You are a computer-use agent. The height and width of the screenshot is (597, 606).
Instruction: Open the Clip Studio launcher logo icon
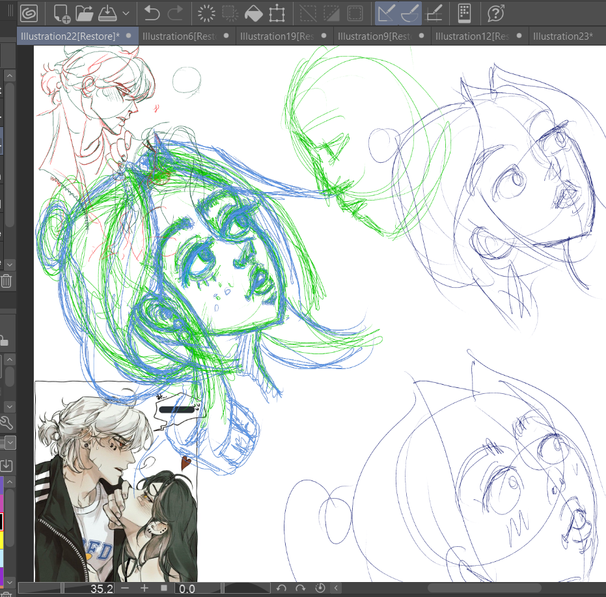click(27, 13)
